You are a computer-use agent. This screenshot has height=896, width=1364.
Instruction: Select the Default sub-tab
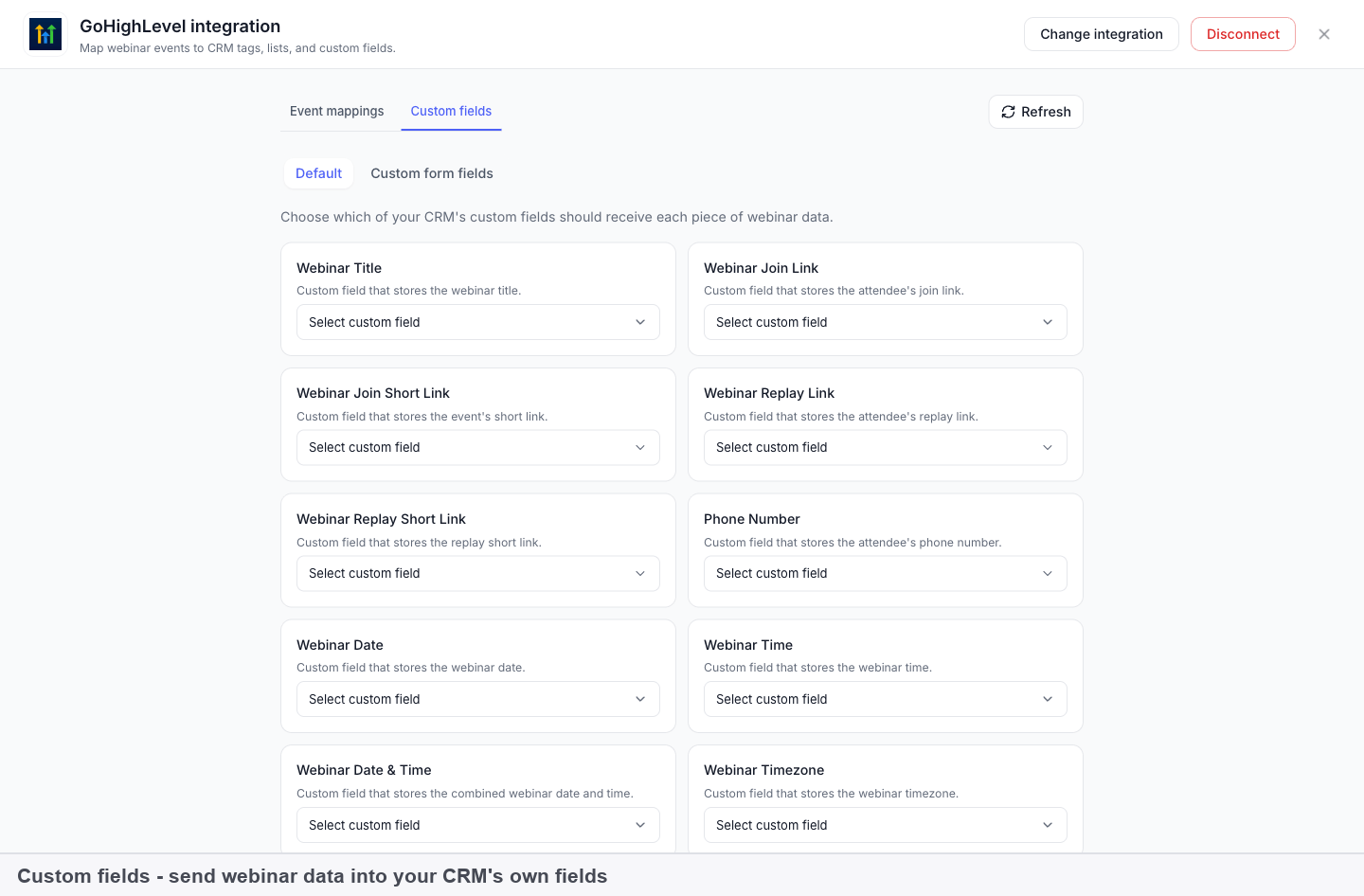[x=318, y=173]
